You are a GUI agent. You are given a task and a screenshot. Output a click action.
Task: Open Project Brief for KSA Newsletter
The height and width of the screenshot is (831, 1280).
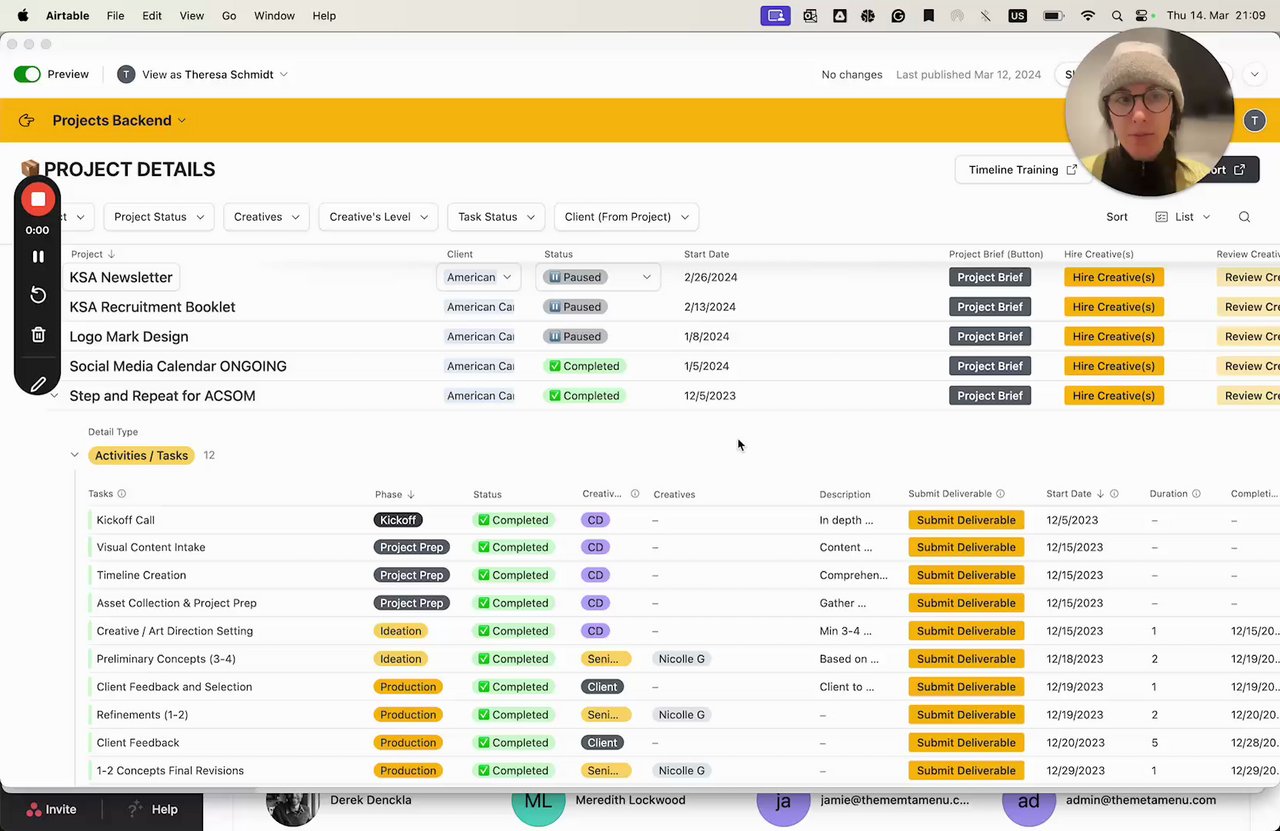[x=990, y=277]
